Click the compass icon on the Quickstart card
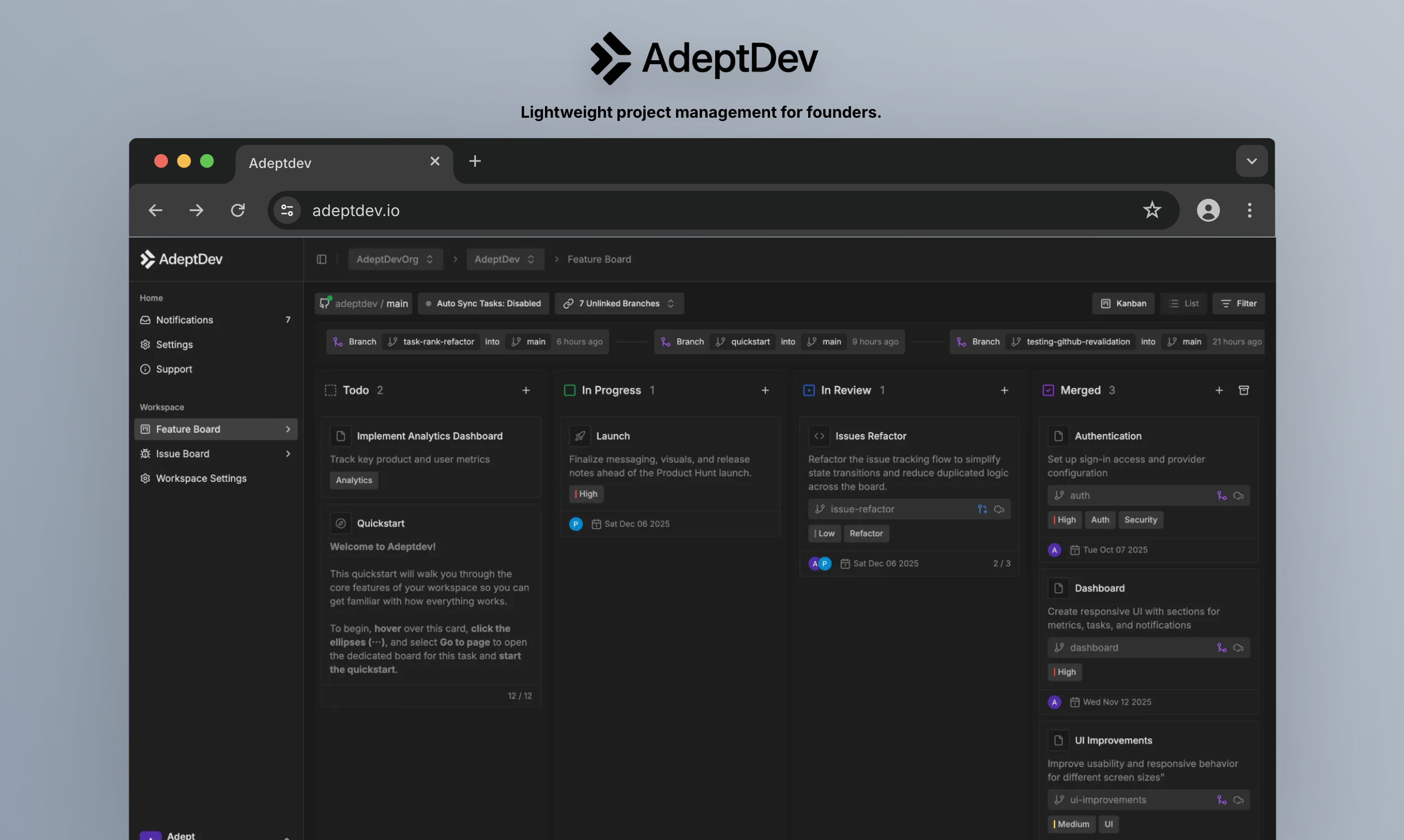 click(x=340, y=523)
